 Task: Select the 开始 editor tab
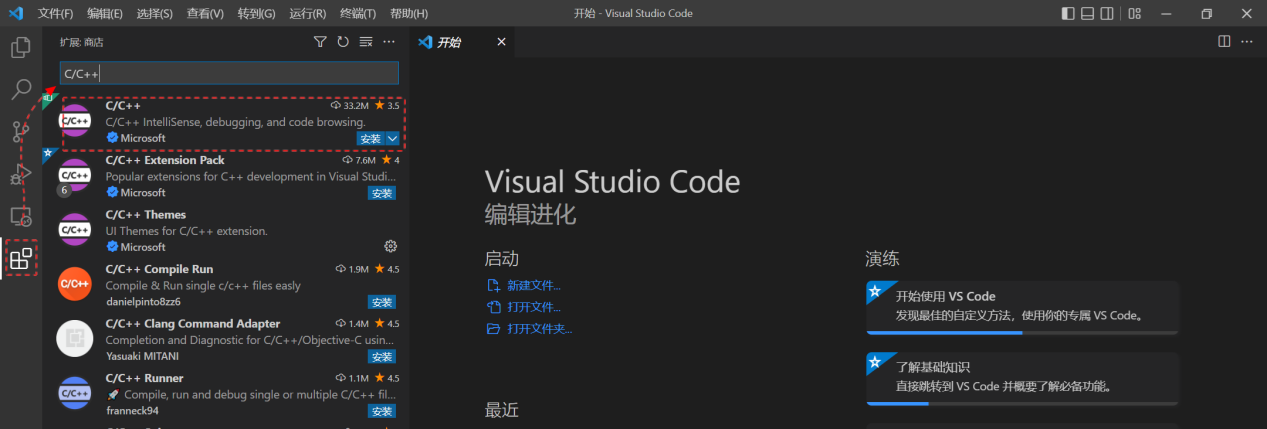coord(463,42)
